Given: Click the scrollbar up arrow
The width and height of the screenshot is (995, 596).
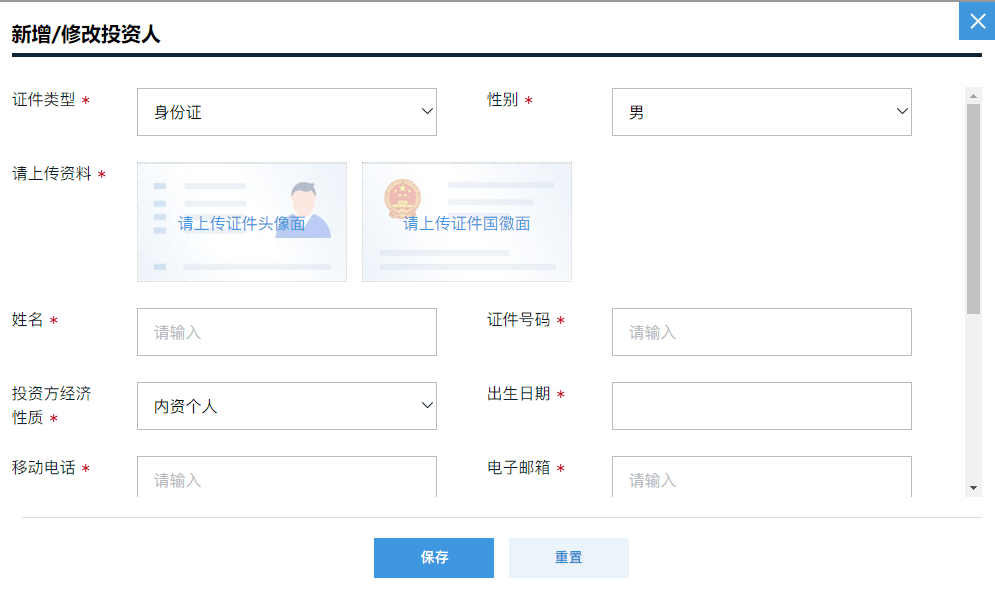Looking at the screenshot, I should (973, 96).
